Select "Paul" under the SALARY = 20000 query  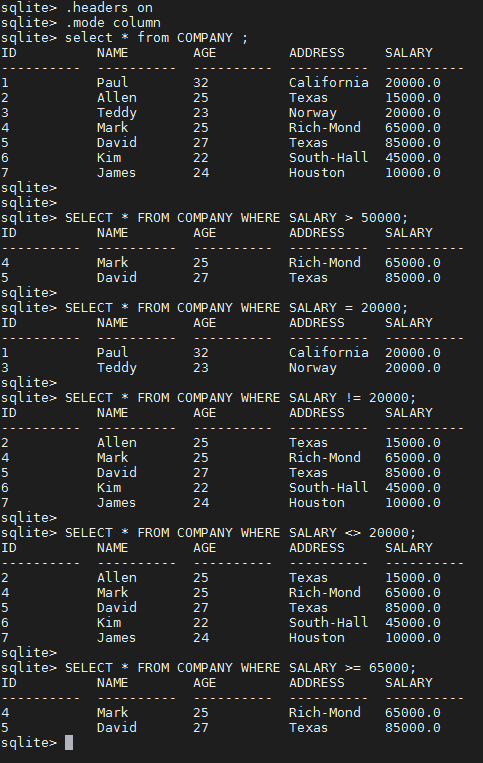112,353
